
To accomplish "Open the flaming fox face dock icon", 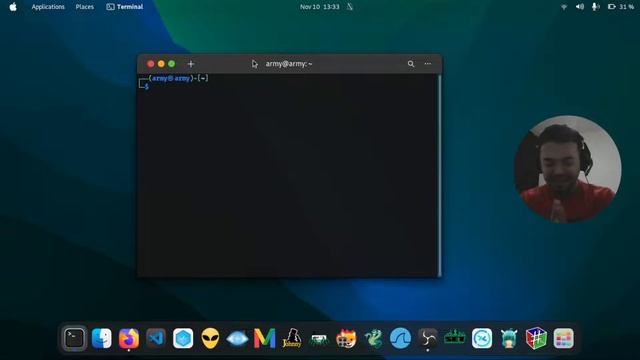I will (346, 338).
